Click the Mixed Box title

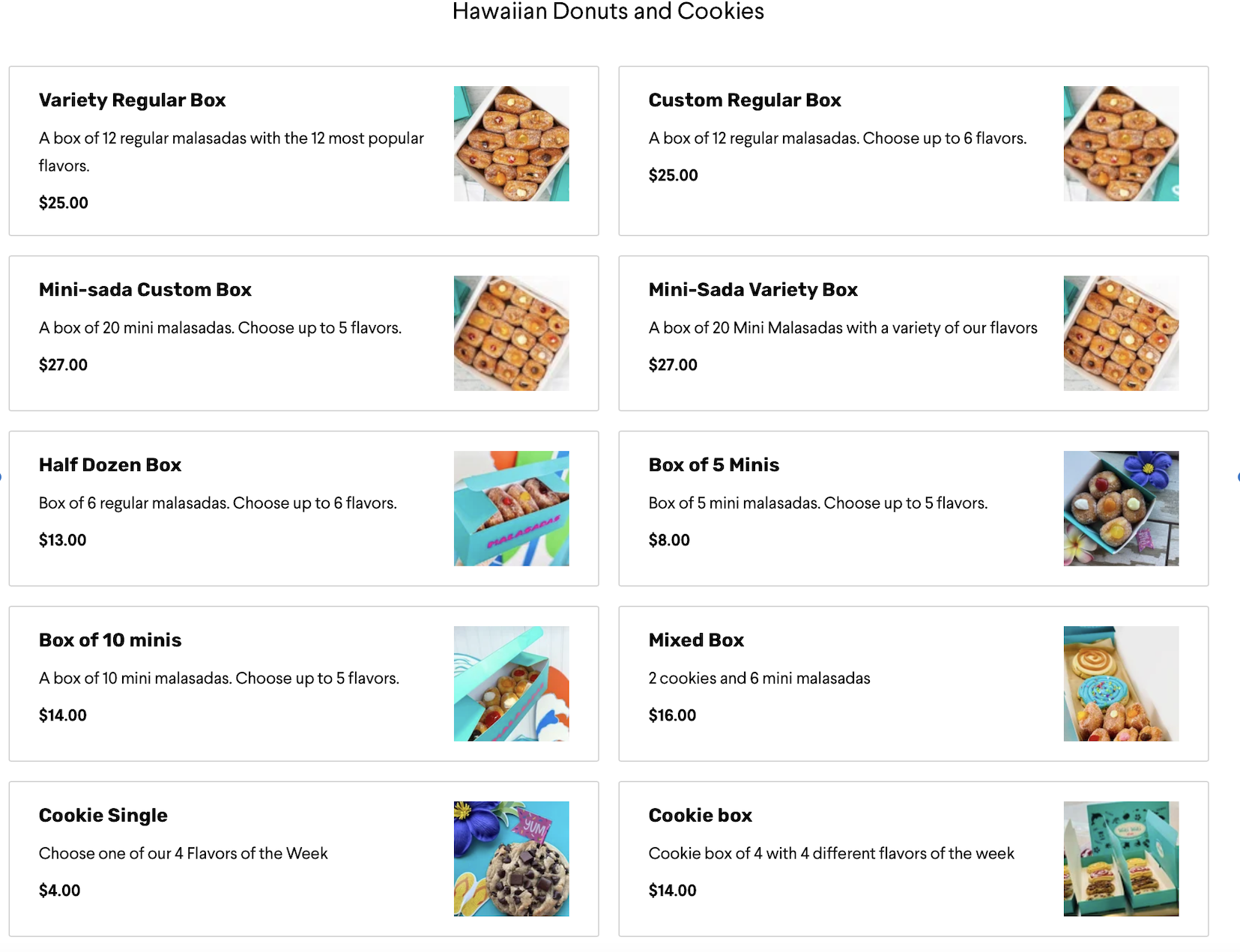click(x=696, y=640)
